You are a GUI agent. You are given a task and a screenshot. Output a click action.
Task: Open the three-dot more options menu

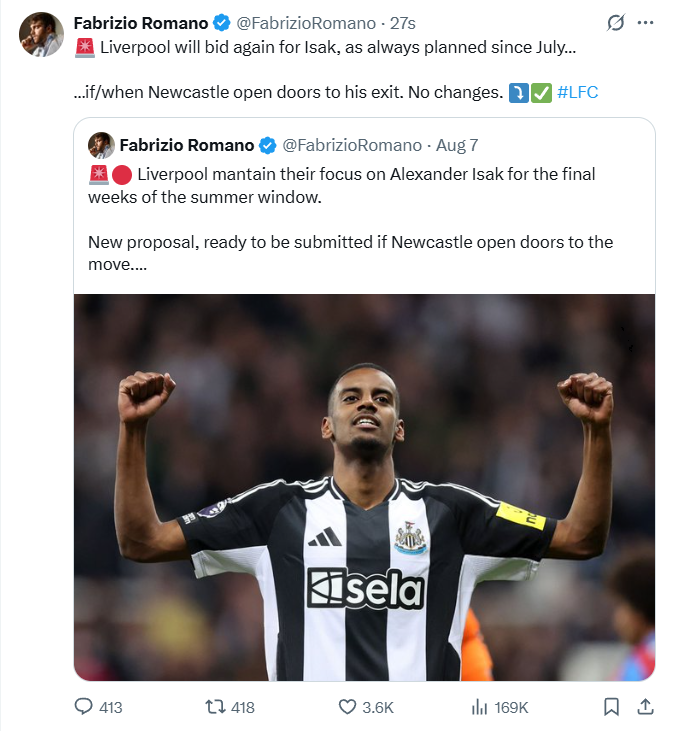click(647, 22)
